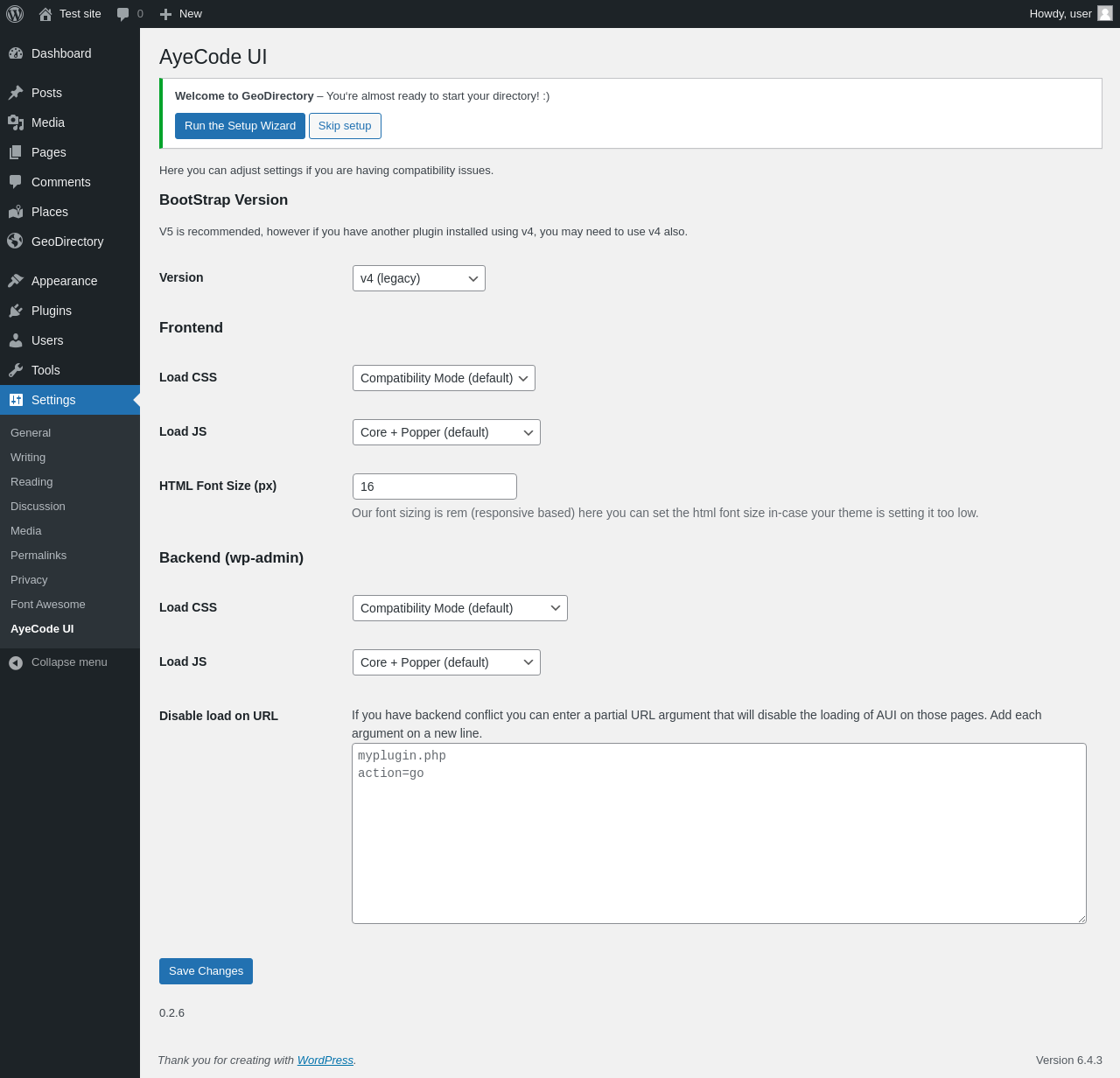1120x1078 pixels.
Task: Click the Posts pushpin icon
Action: tap(16, 93)
